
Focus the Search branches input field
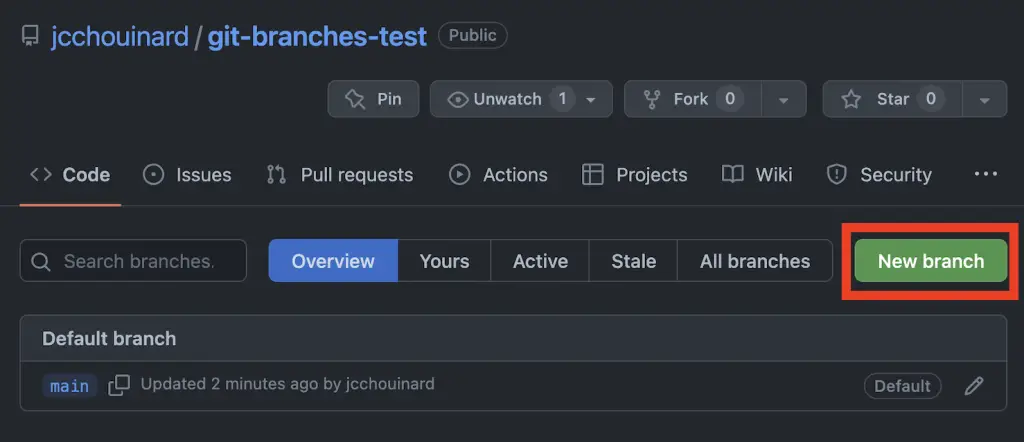tap(133, 260)
